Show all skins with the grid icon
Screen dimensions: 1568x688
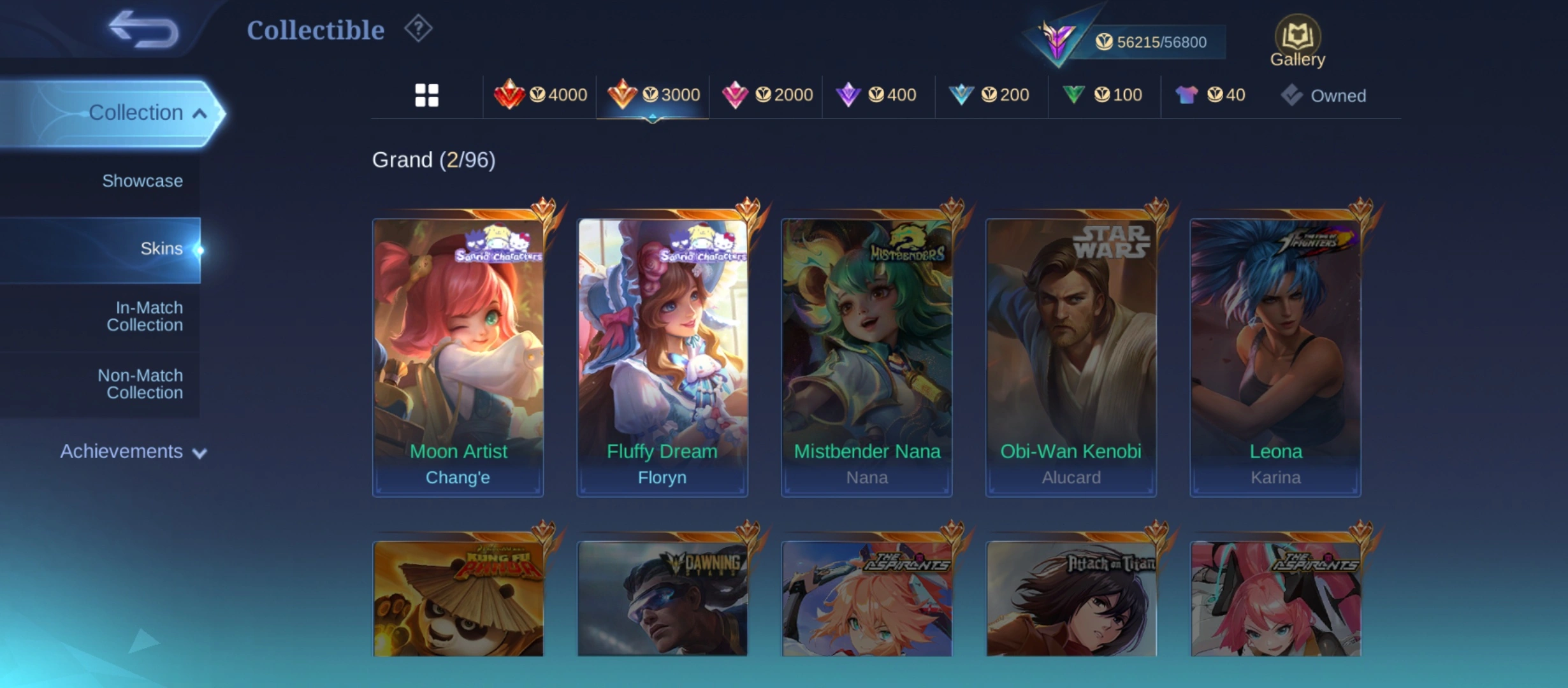(x=426, y=96)
